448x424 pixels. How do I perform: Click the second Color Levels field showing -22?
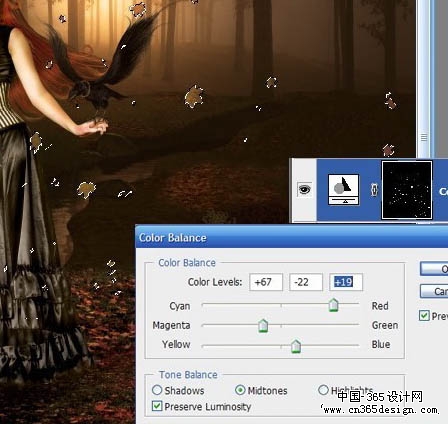pyautogui.click(x=306, y=282)
